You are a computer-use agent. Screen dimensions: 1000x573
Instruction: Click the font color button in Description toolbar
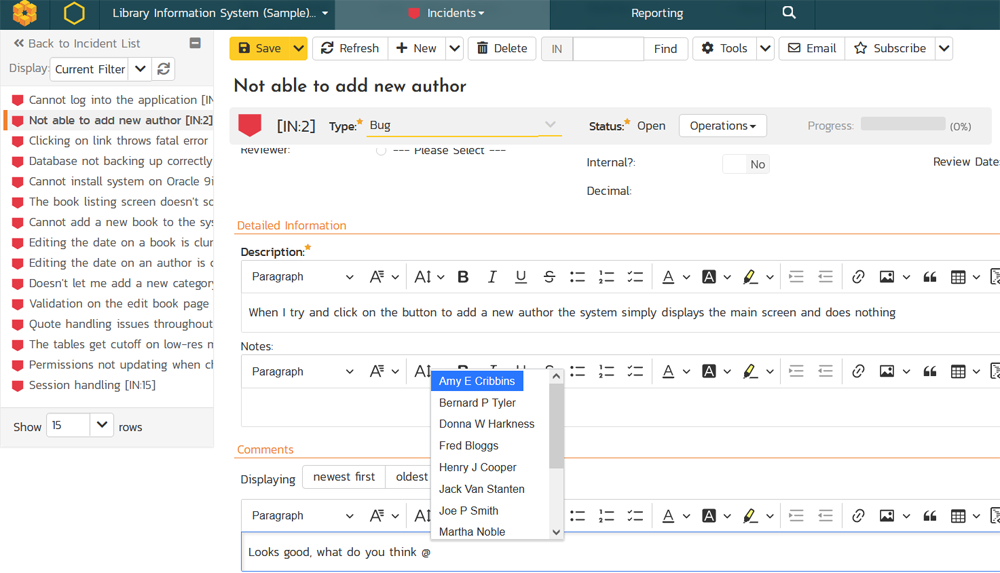point(669,277)
